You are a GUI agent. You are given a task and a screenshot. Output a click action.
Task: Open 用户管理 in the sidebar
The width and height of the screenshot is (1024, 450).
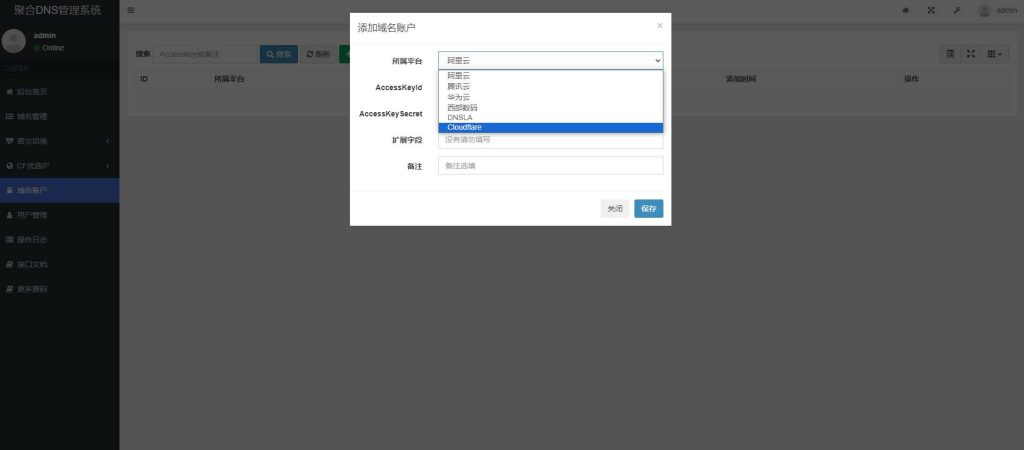(59, 215)
